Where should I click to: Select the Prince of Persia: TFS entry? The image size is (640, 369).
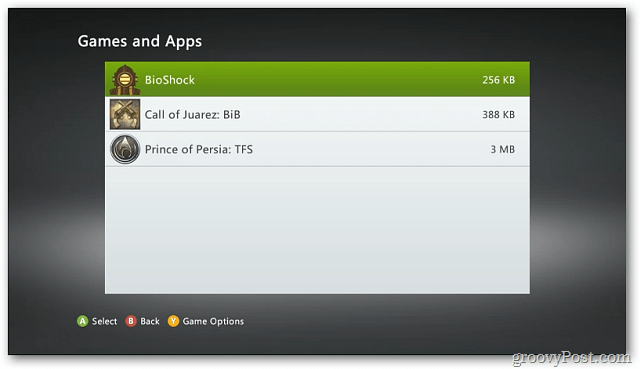pyautogui.click(x=317, y=149)
